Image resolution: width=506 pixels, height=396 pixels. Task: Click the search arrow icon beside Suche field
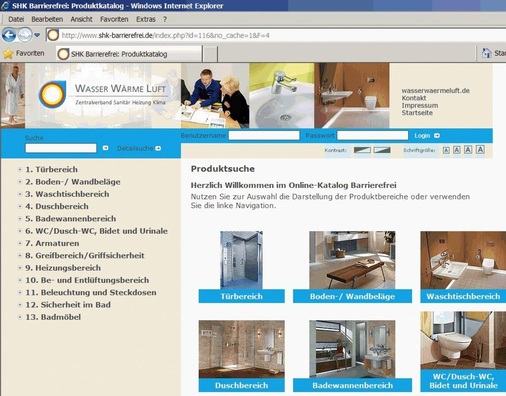[x=105, y=148]
